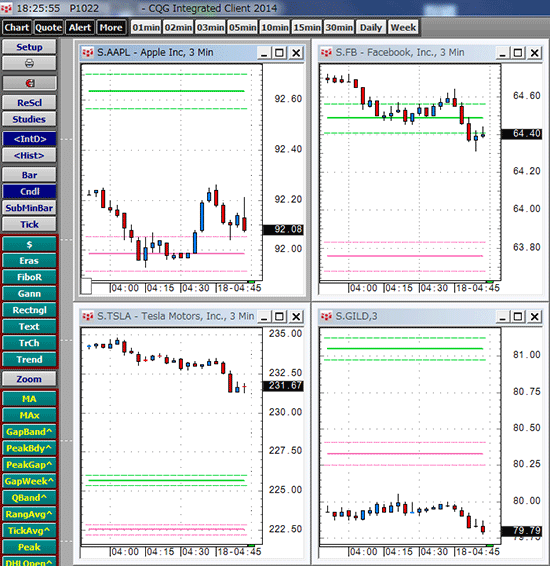This screenshot has height=566, width=550.
Task: Add the PeakGap^ study
Action: click(29, 465)
